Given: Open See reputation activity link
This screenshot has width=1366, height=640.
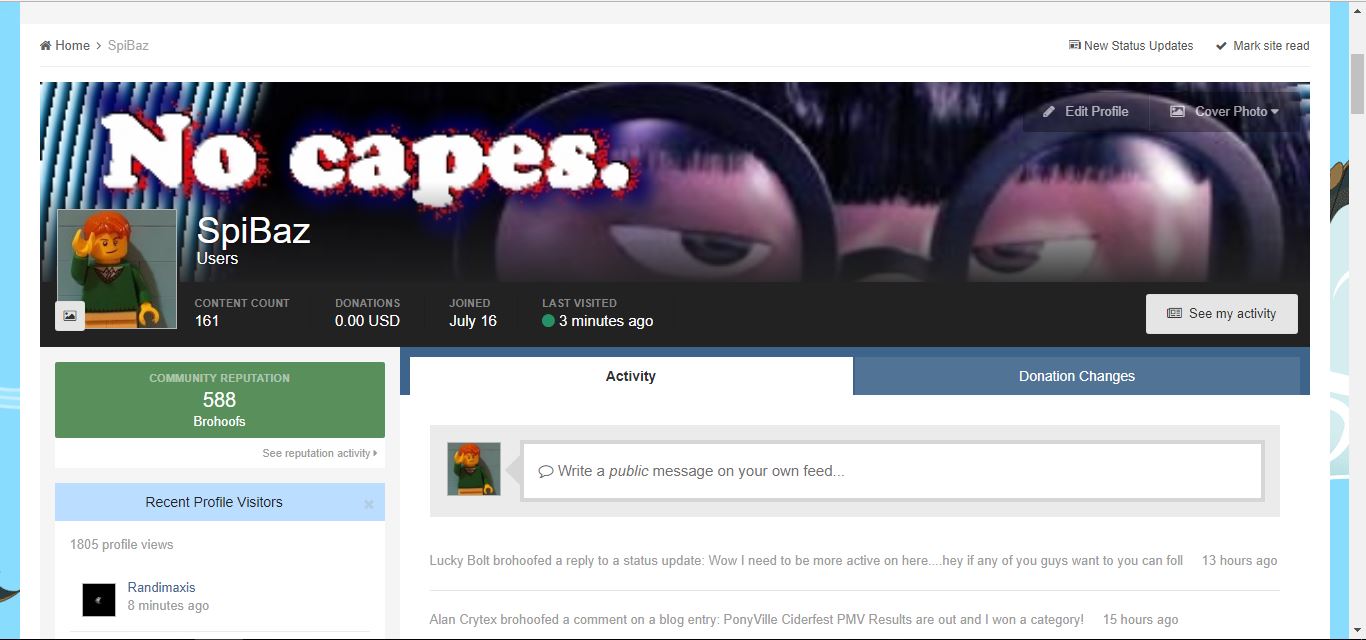Looking at the screenshot, I should coord(320,454).
